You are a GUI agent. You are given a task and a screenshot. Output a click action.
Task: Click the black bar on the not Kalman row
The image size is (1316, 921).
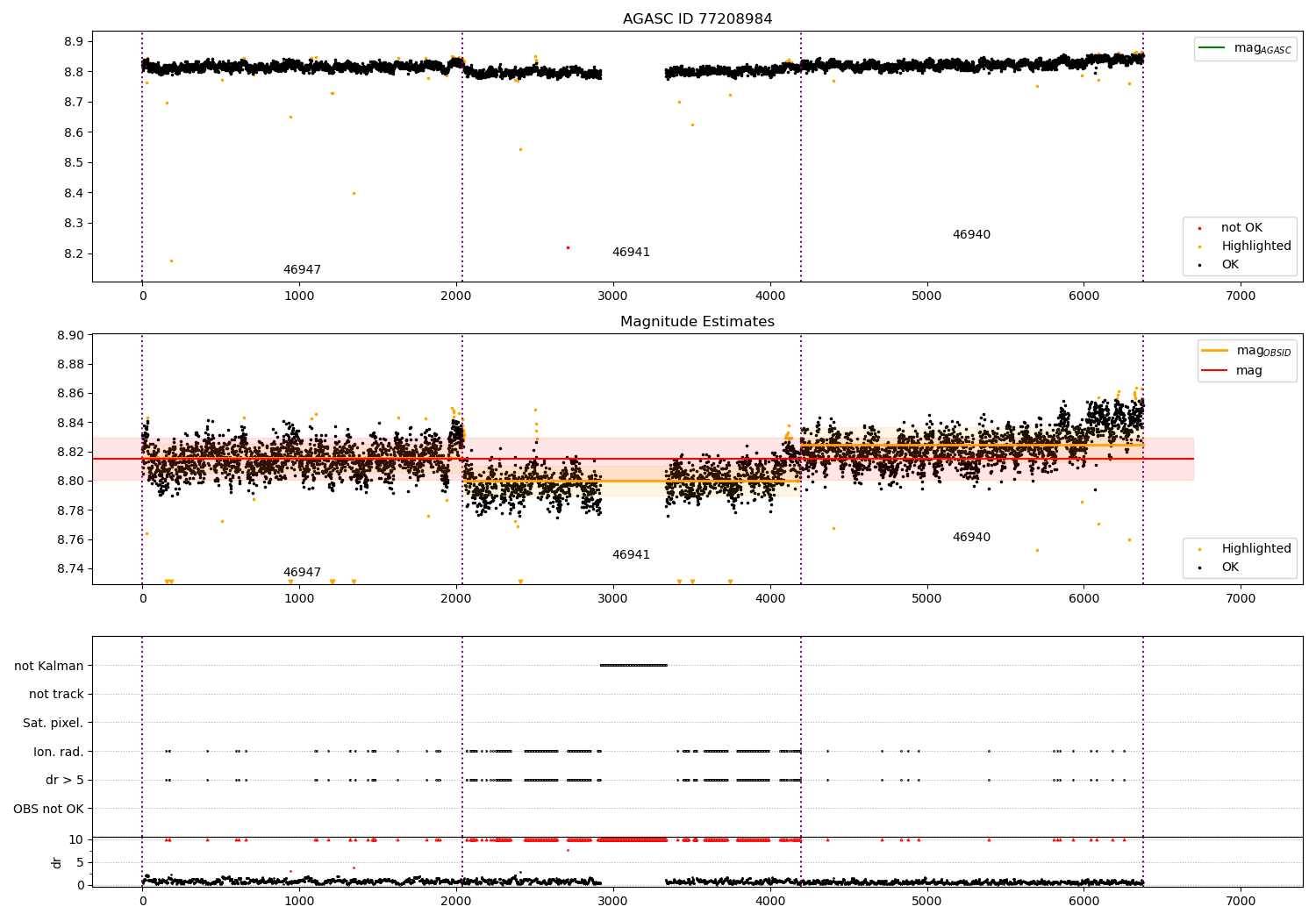(633, 666)
